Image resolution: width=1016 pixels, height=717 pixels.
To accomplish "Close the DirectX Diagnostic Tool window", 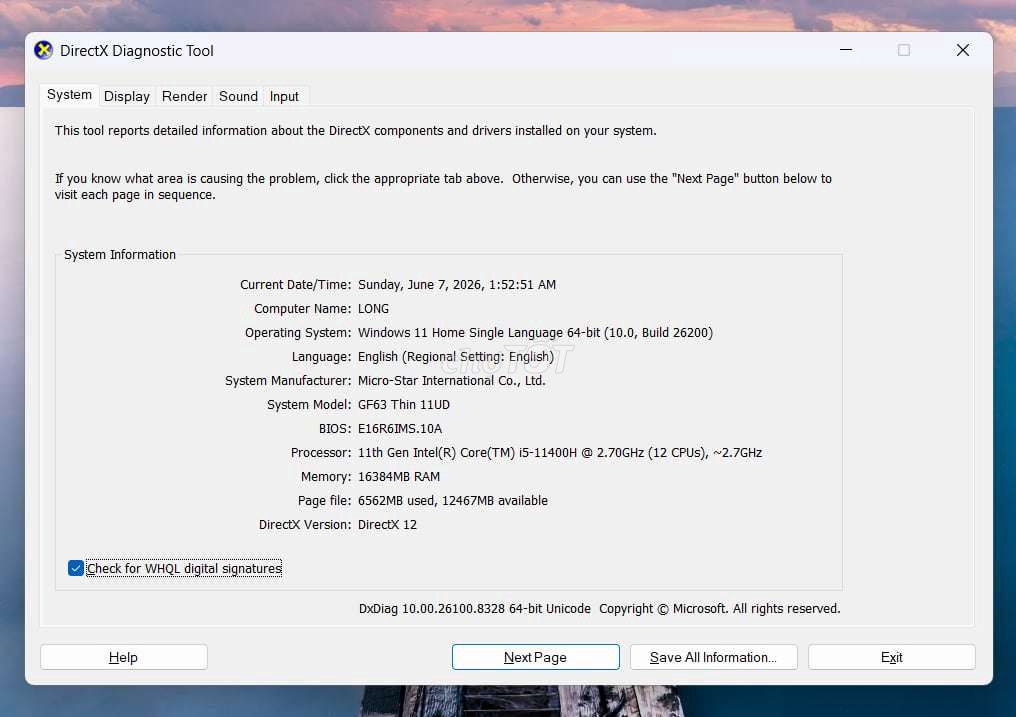I will pyautogui.click(x=963, y=50).
